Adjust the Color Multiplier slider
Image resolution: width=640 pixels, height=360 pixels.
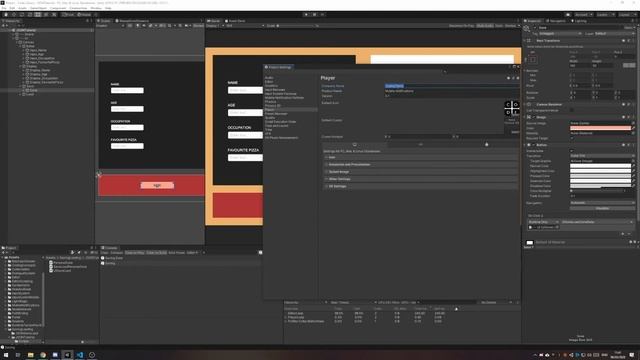[x=598, y=191]
